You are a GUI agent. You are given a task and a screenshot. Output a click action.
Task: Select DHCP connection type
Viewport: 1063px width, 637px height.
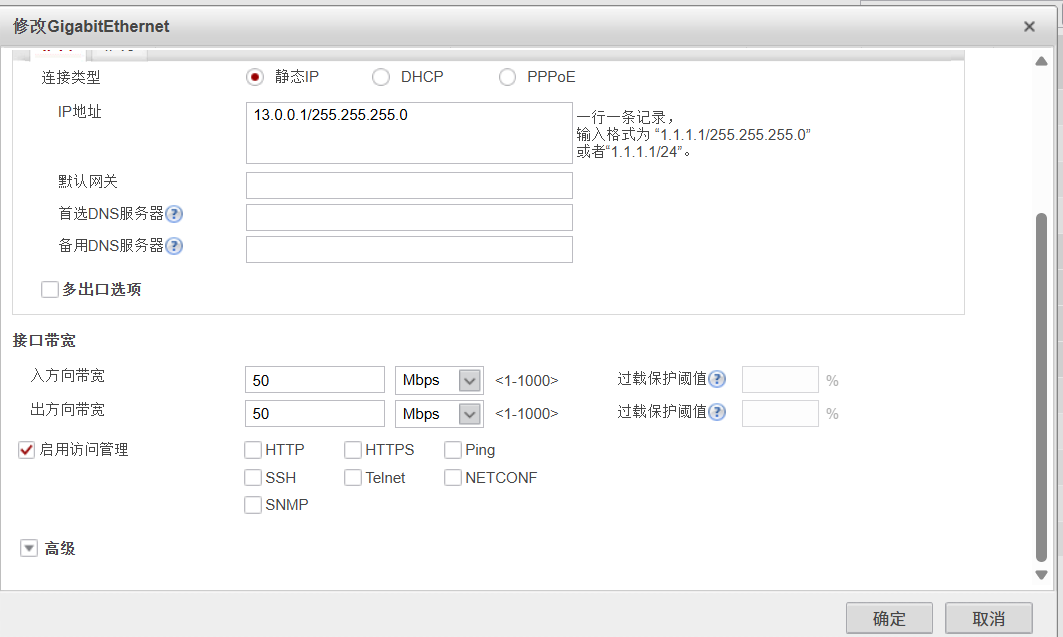click(x=381, y=77)
